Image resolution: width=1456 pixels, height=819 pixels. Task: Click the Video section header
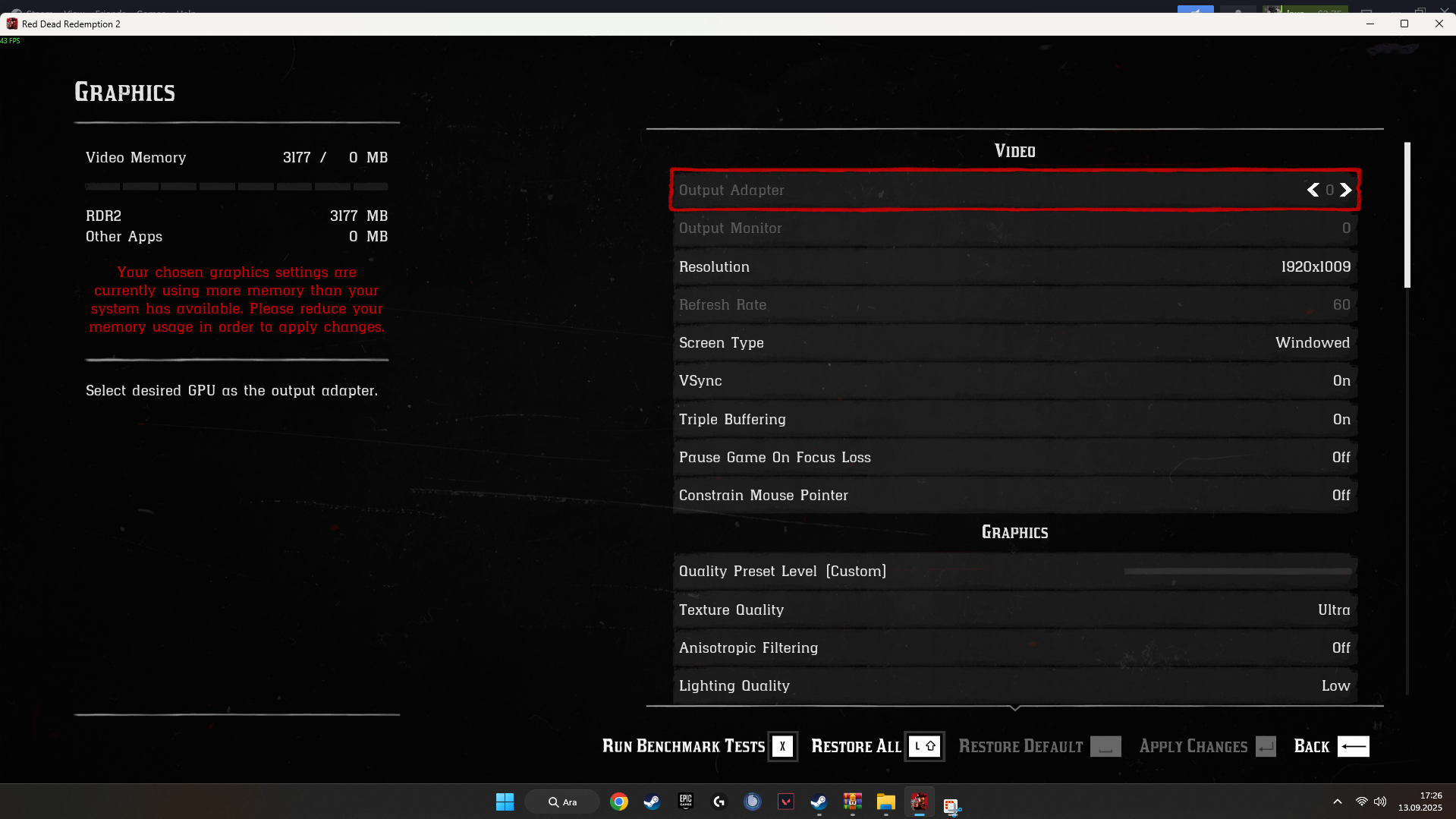pos(1015,151)
